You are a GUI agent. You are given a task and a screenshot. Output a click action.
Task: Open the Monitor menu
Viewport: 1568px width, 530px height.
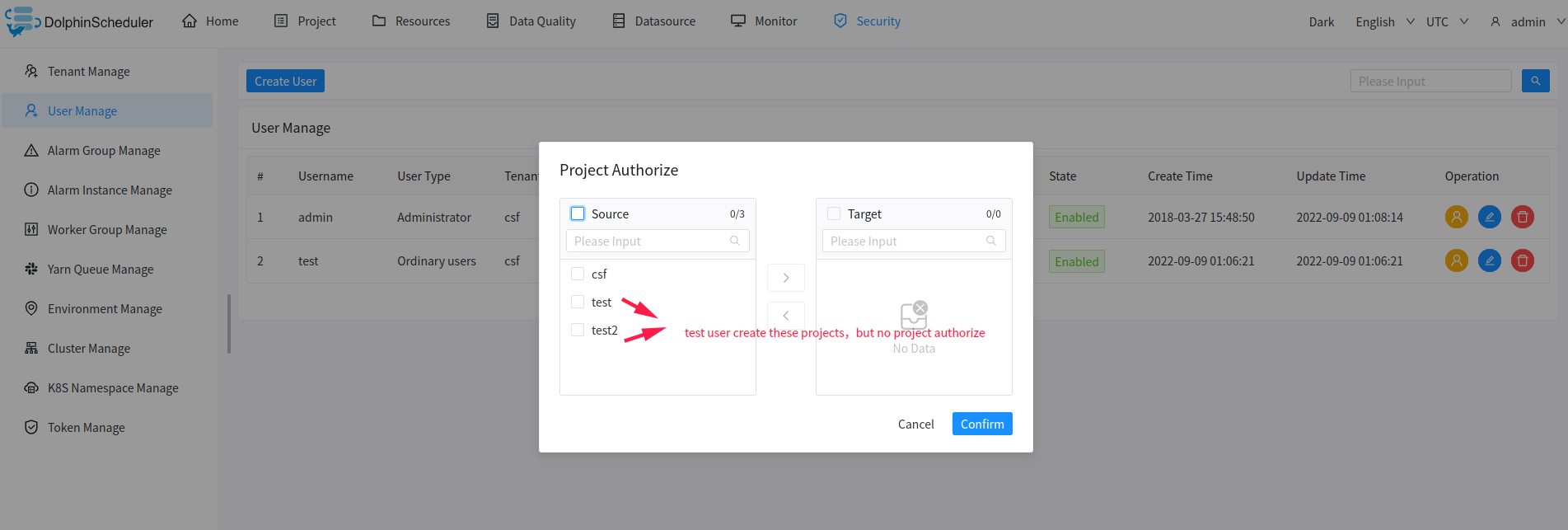point(764,21)
